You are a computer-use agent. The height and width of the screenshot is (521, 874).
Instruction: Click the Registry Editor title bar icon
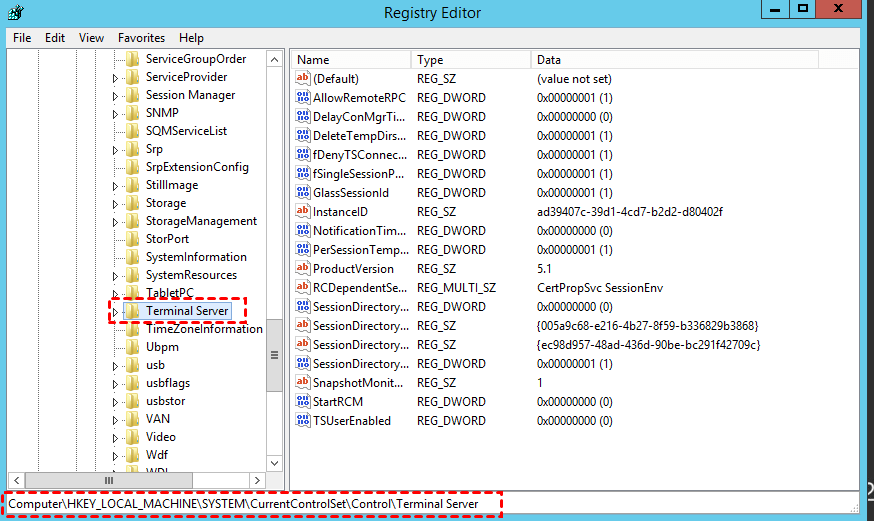click(x=16, y=13)
